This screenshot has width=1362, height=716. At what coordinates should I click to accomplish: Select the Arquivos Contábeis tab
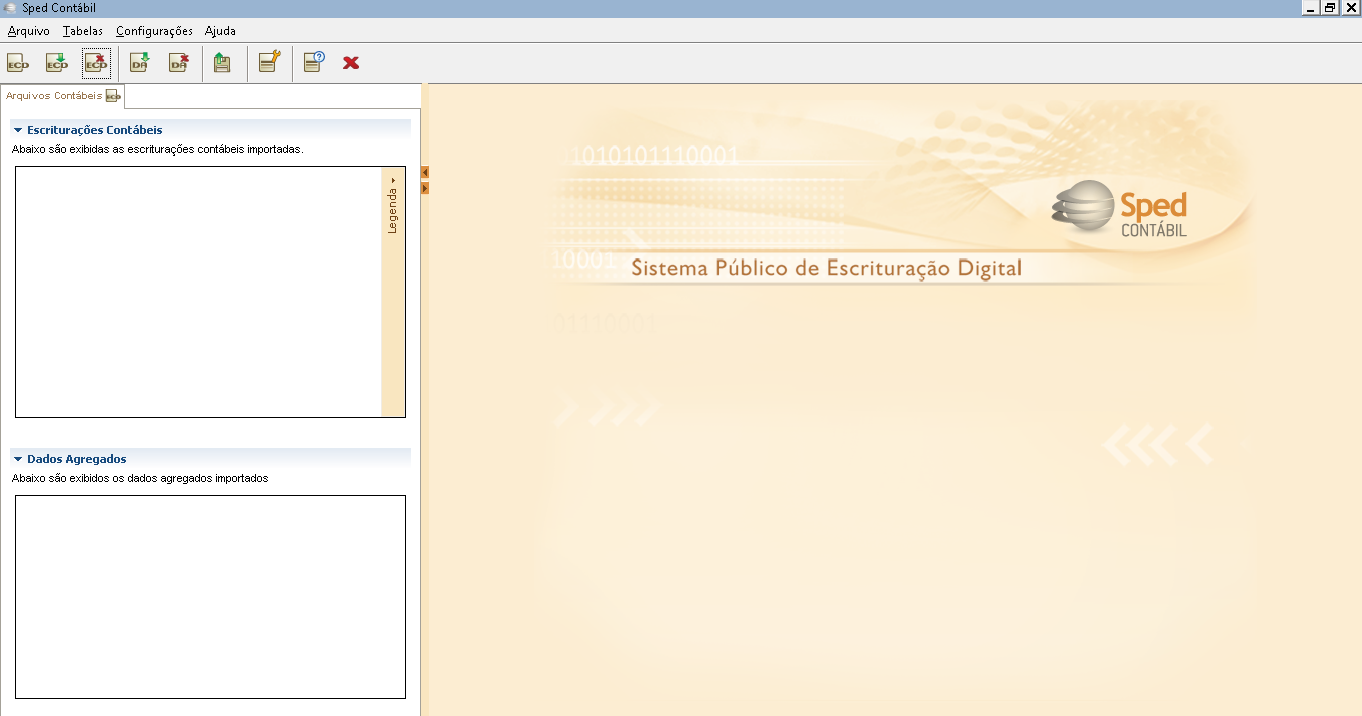point(62,96)
